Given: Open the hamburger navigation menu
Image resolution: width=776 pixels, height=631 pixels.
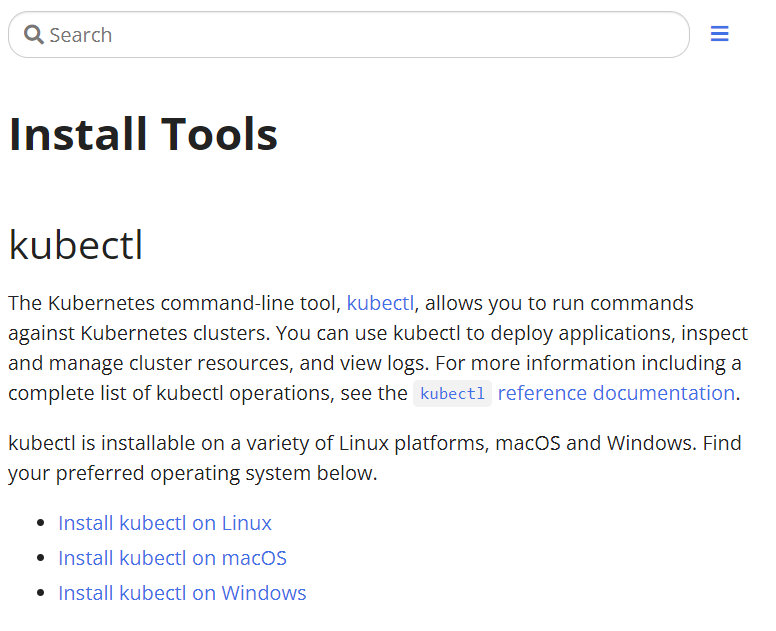Looking at the screenshot, I should coord(719,34).
